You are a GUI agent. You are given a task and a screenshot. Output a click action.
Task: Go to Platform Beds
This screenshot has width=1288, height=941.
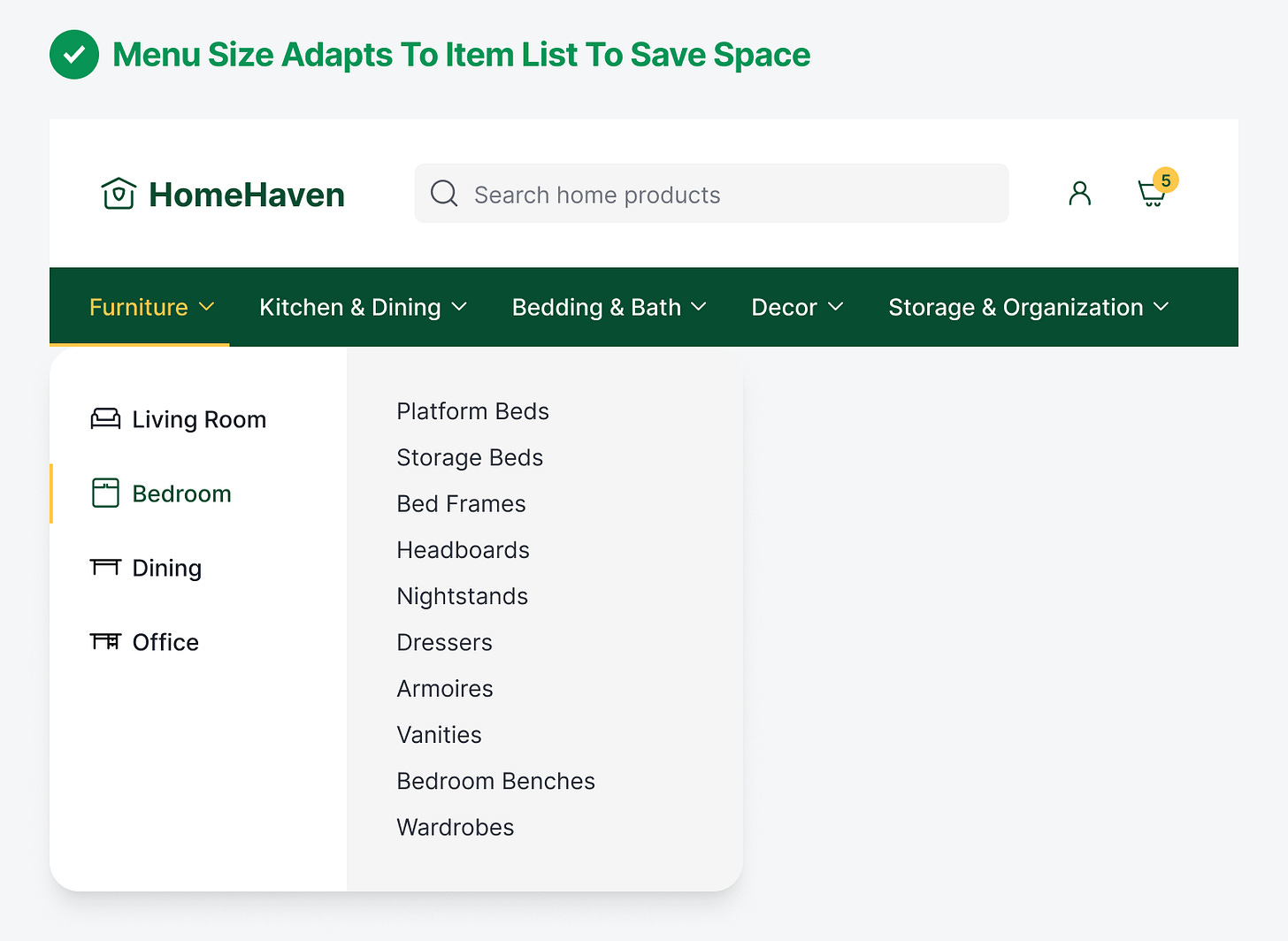pos(472,411)
